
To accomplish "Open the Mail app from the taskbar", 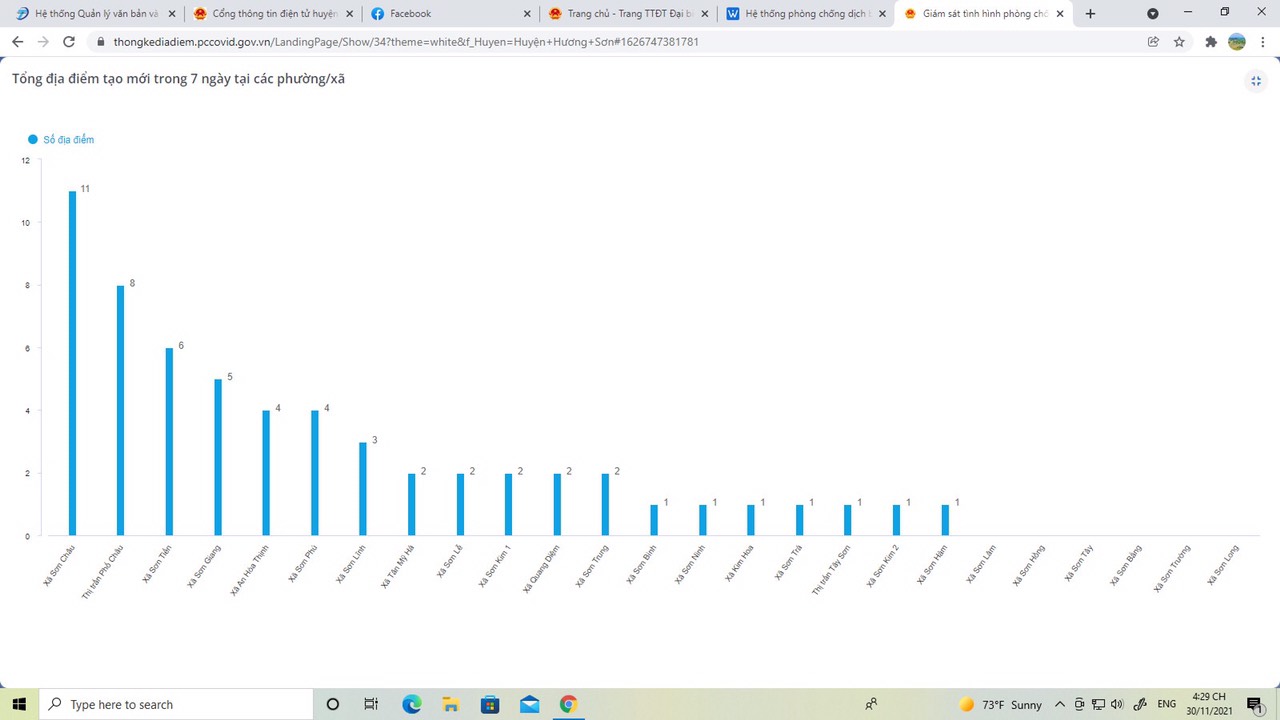I will pyautogui.click(x=529, y=704).
